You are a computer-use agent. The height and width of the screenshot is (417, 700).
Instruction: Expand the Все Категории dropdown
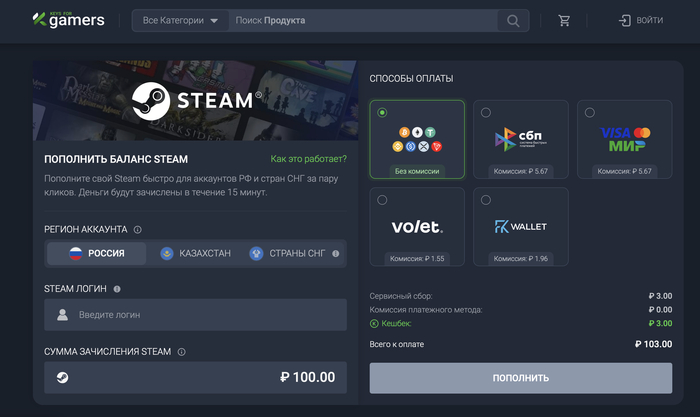180,21
